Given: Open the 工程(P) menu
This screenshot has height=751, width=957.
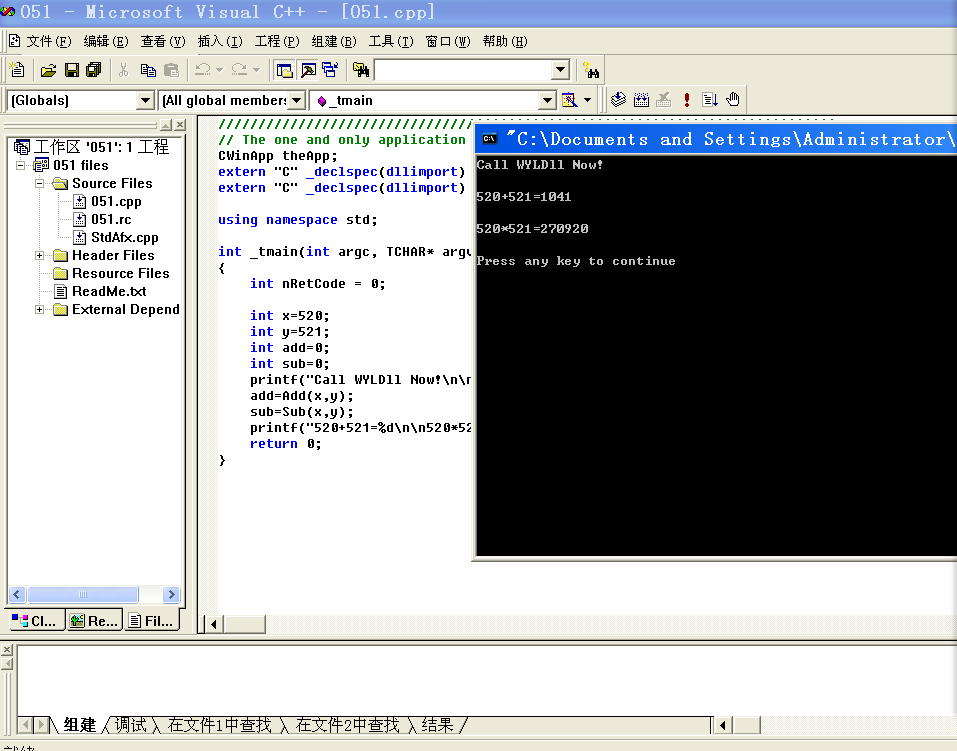Looking at the screenshot, I should coord(277,42).
